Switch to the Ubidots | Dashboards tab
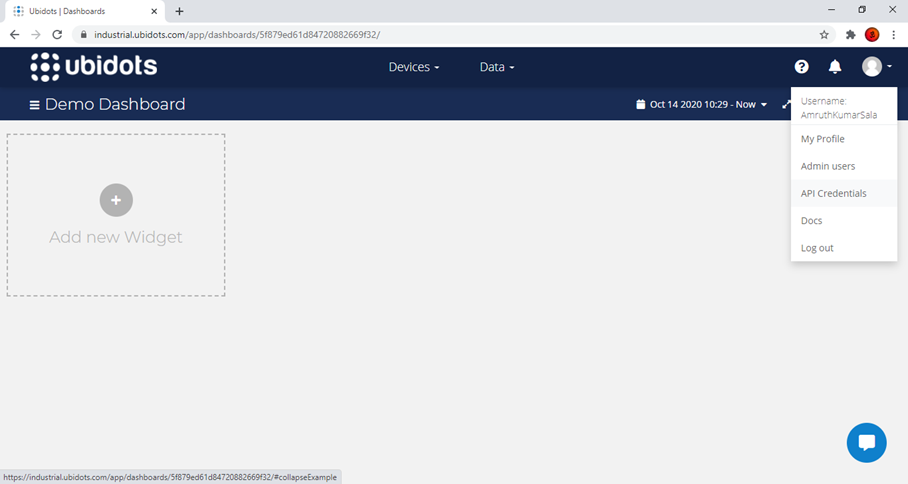 coord(85,11)
